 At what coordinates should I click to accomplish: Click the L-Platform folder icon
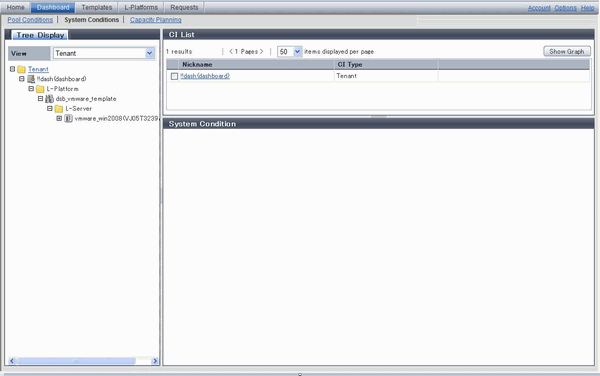coord(40,89)
